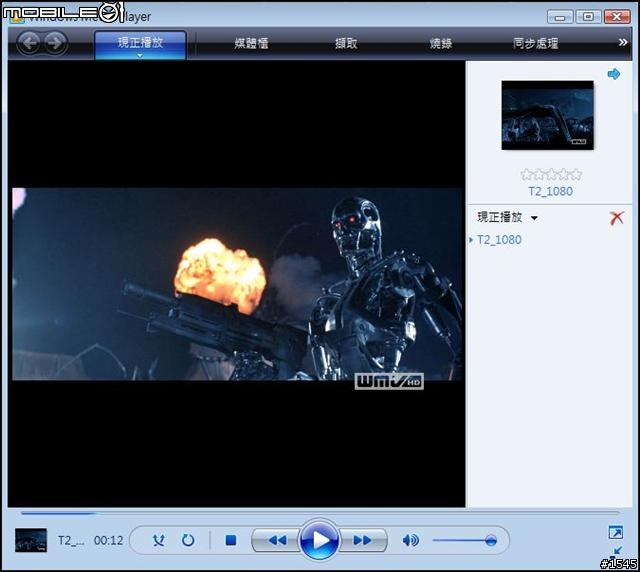Rate the video using the star rating

[x=551, y=175]
